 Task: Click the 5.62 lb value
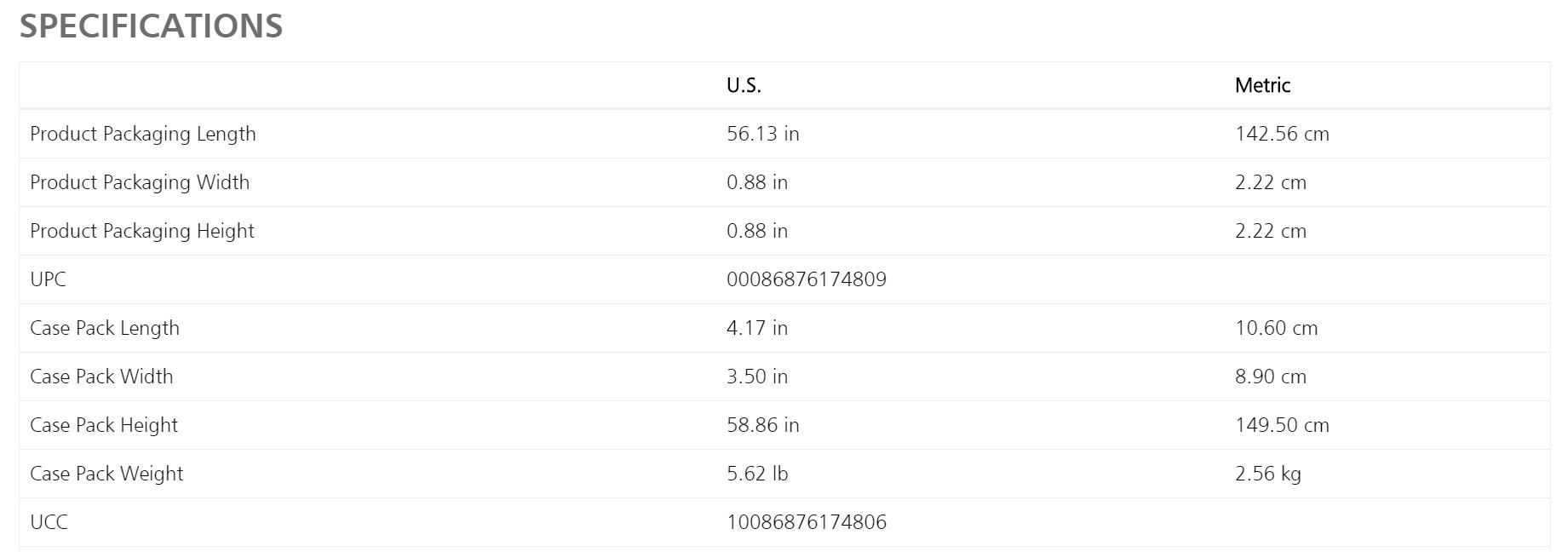(x=757, y=474)
